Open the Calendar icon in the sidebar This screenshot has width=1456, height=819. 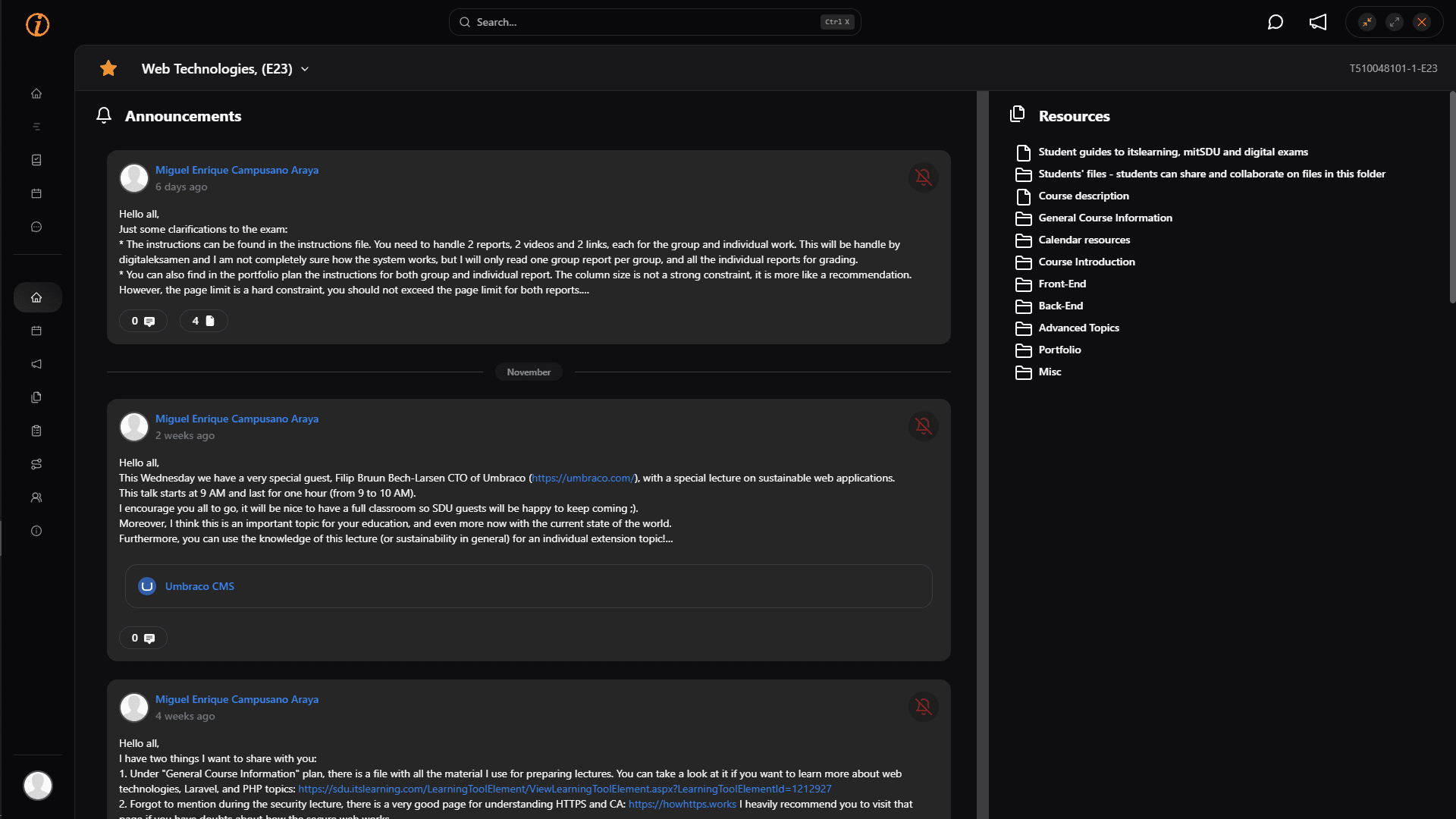[36, 193]
